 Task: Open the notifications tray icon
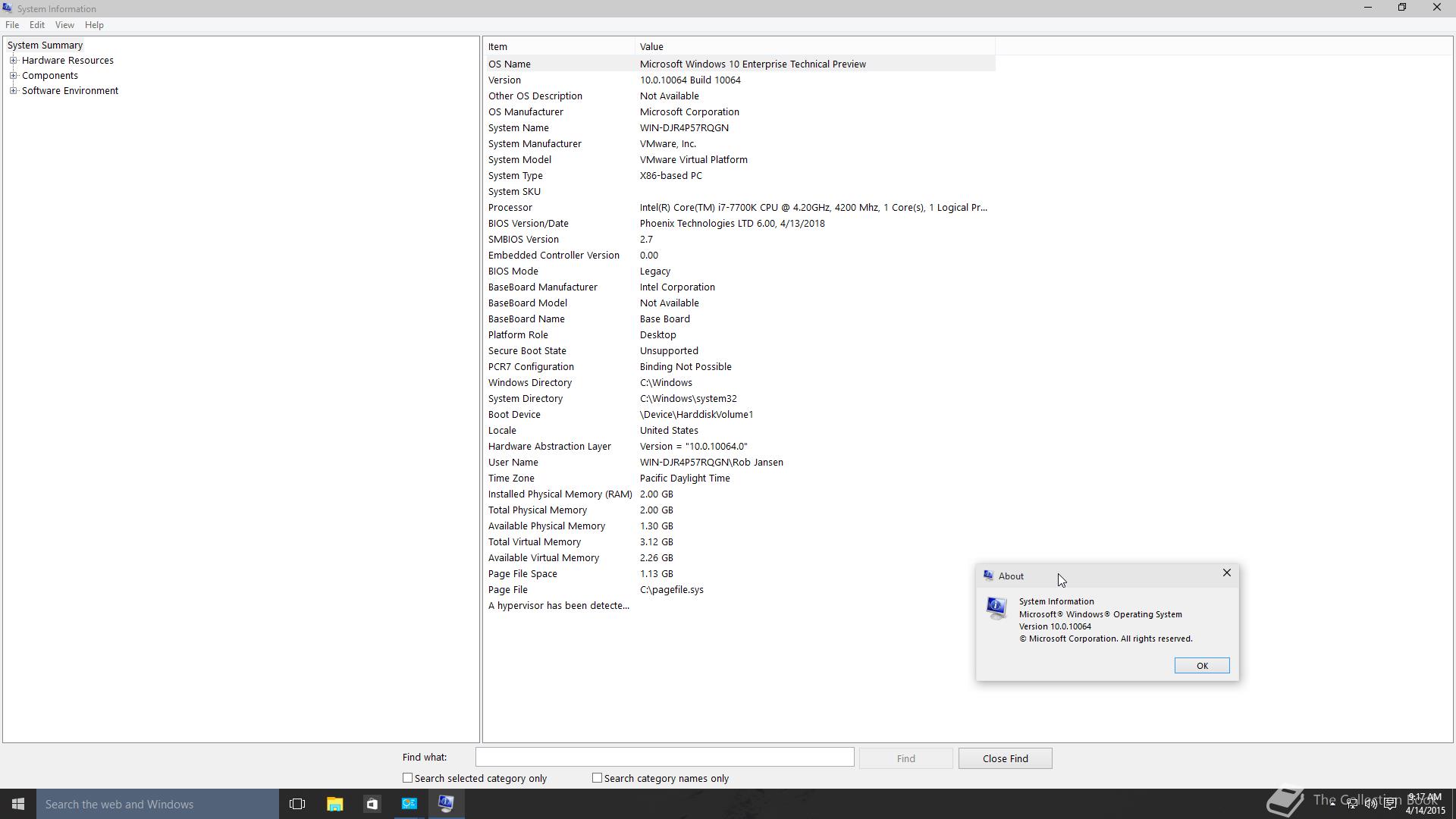[1391, 804]
